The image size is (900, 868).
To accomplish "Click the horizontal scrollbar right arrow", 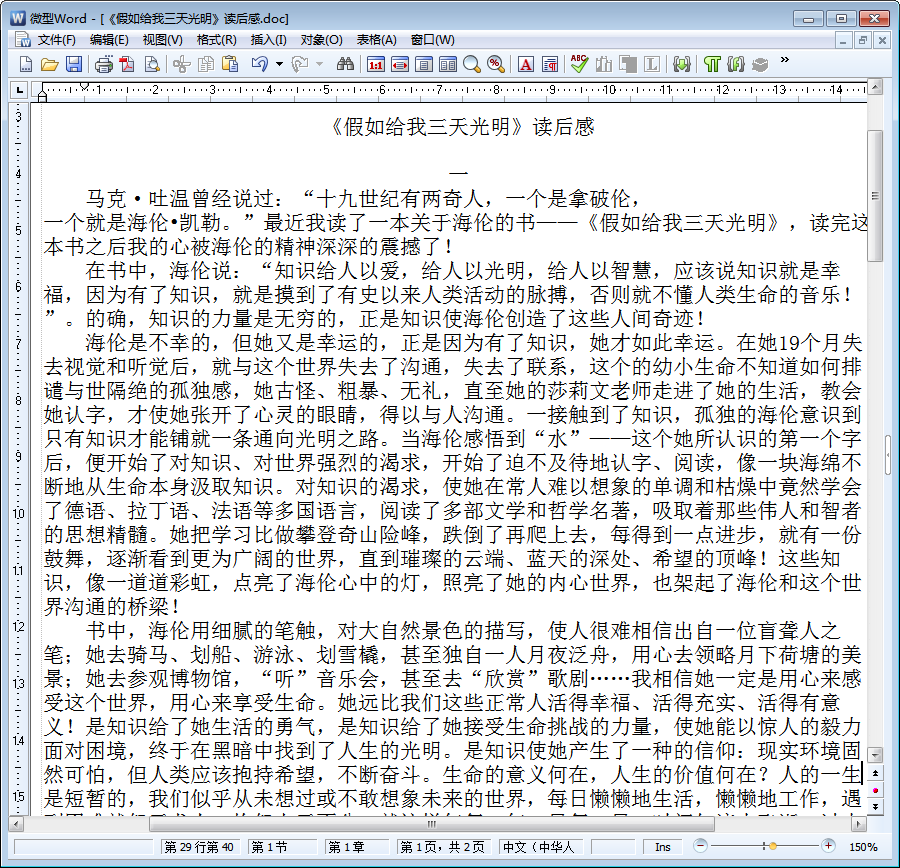I will click(x=859, y=824).
